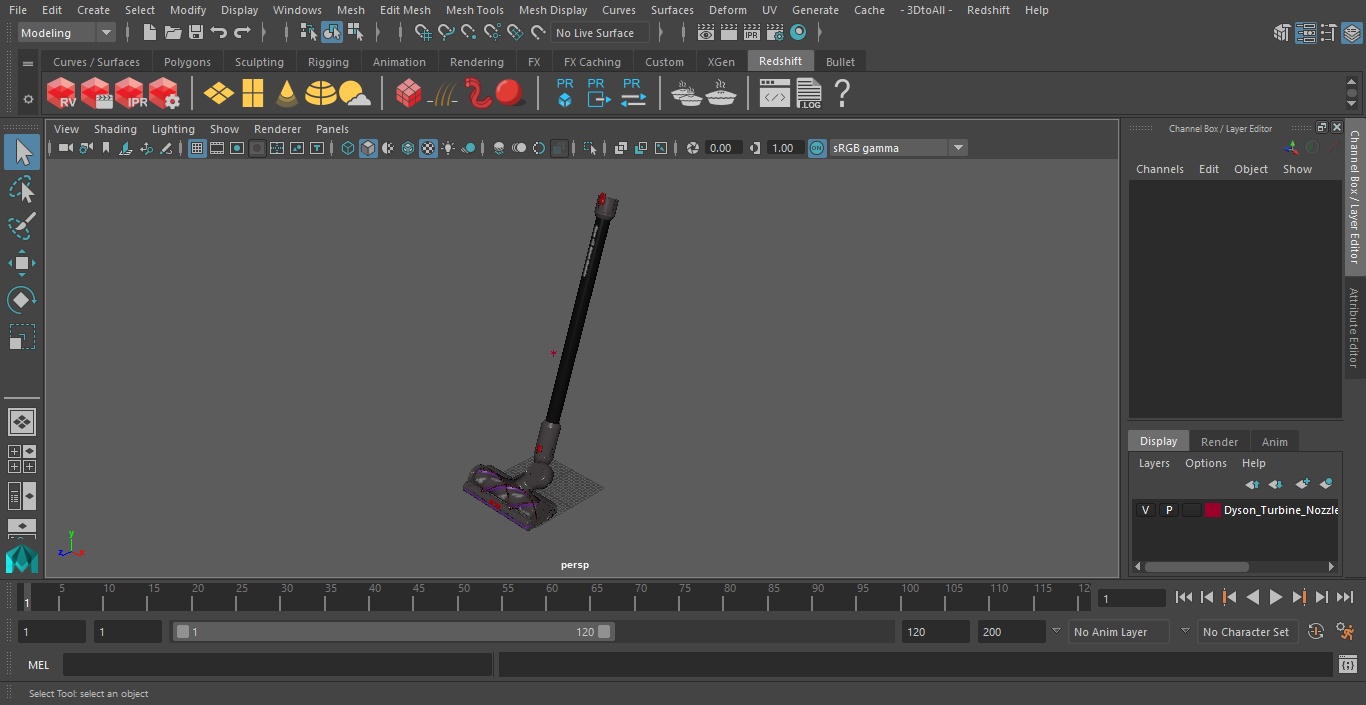Open the sRGB gamma view transform dropdown
Viewport: 1366px width, 705px height.
click(x=898, y=148)
